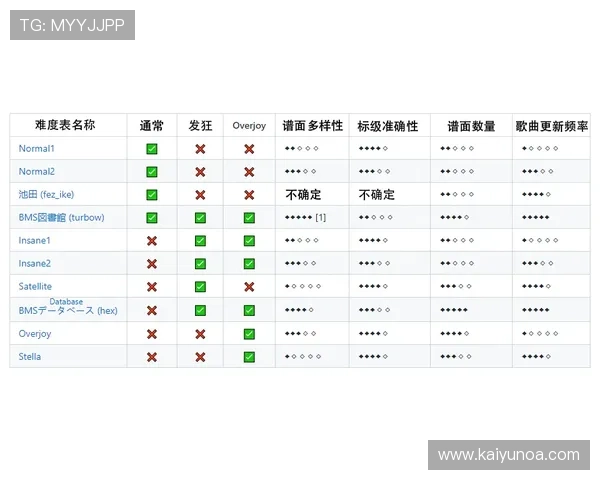Click the red cross for Normal1 under 发狂
The width and height of the screenshot is (600, 480).
200,149
